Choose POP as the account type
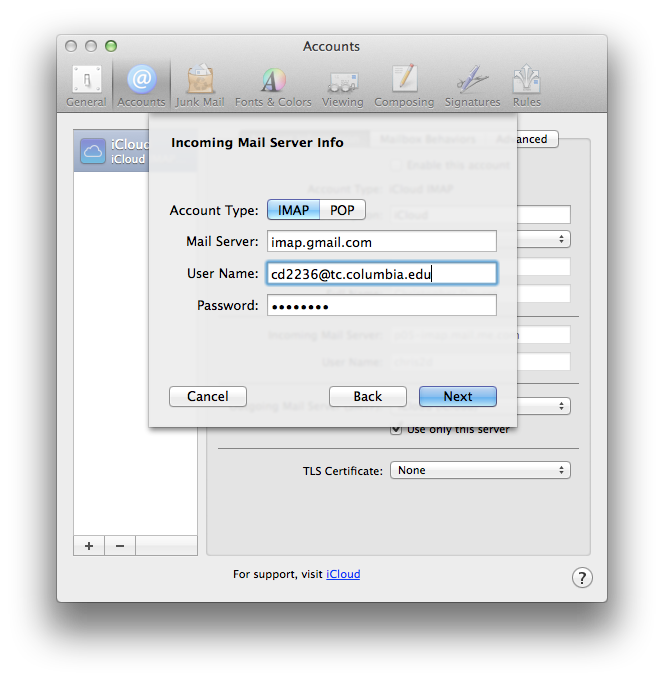Screen dimensions: 664x681 (x=342, y=210)
